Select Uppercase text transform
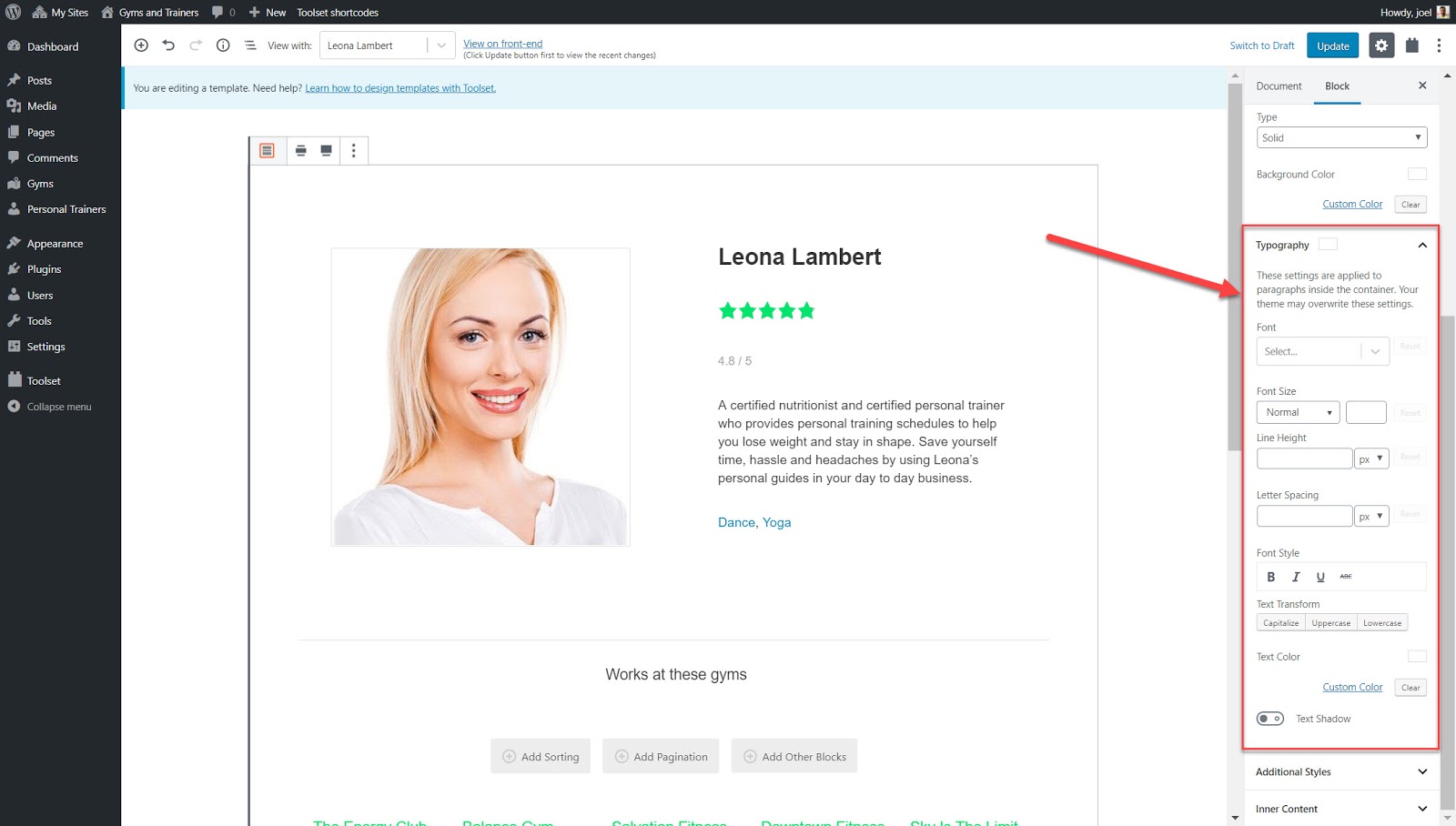Image resolution: width=1456 pixels, height=826 pixels. click(1330, 623)
